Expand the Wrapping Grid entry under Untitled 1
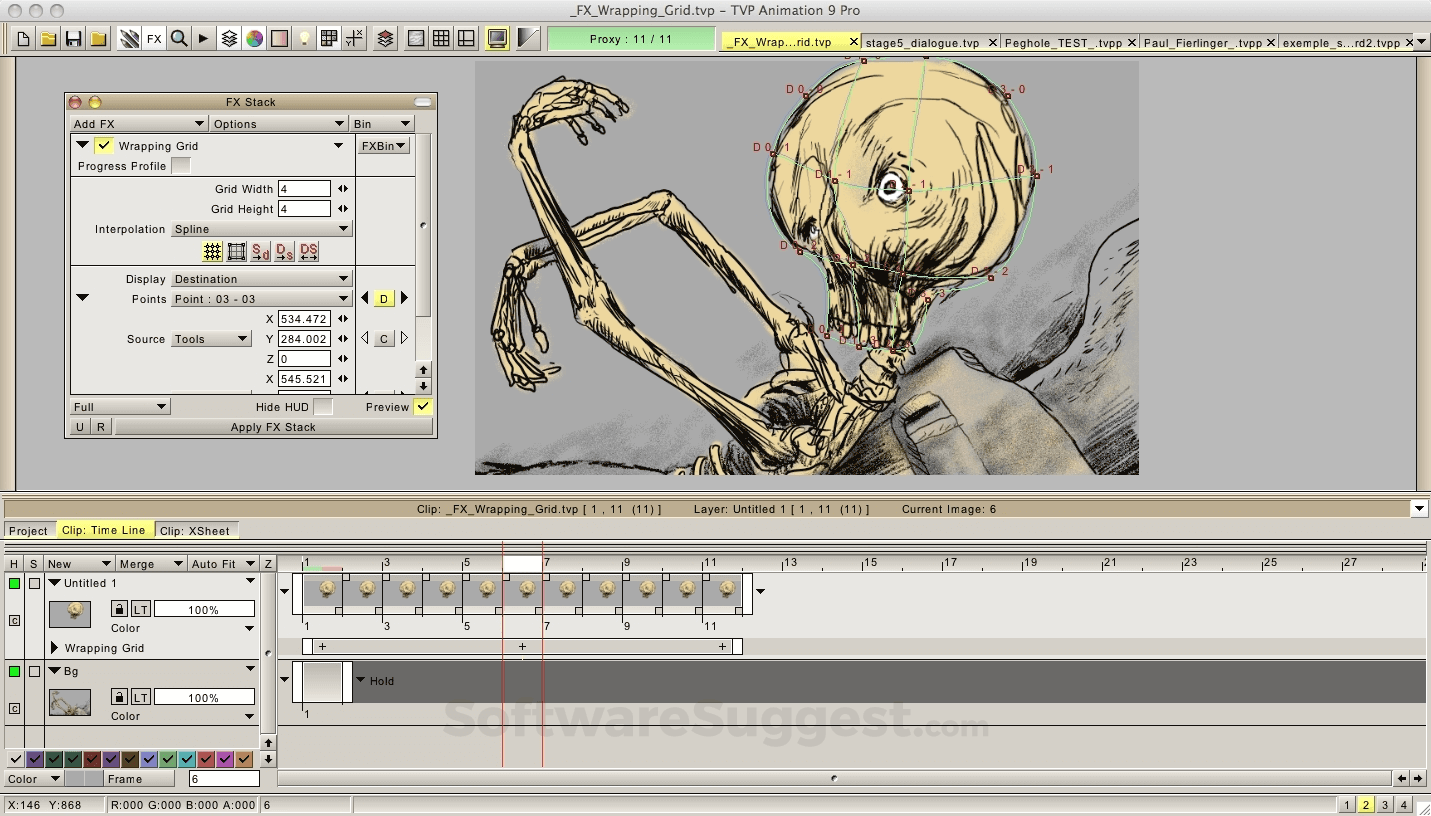Image resolution: width=1431 pixels, height=816 pixels. 55,648
